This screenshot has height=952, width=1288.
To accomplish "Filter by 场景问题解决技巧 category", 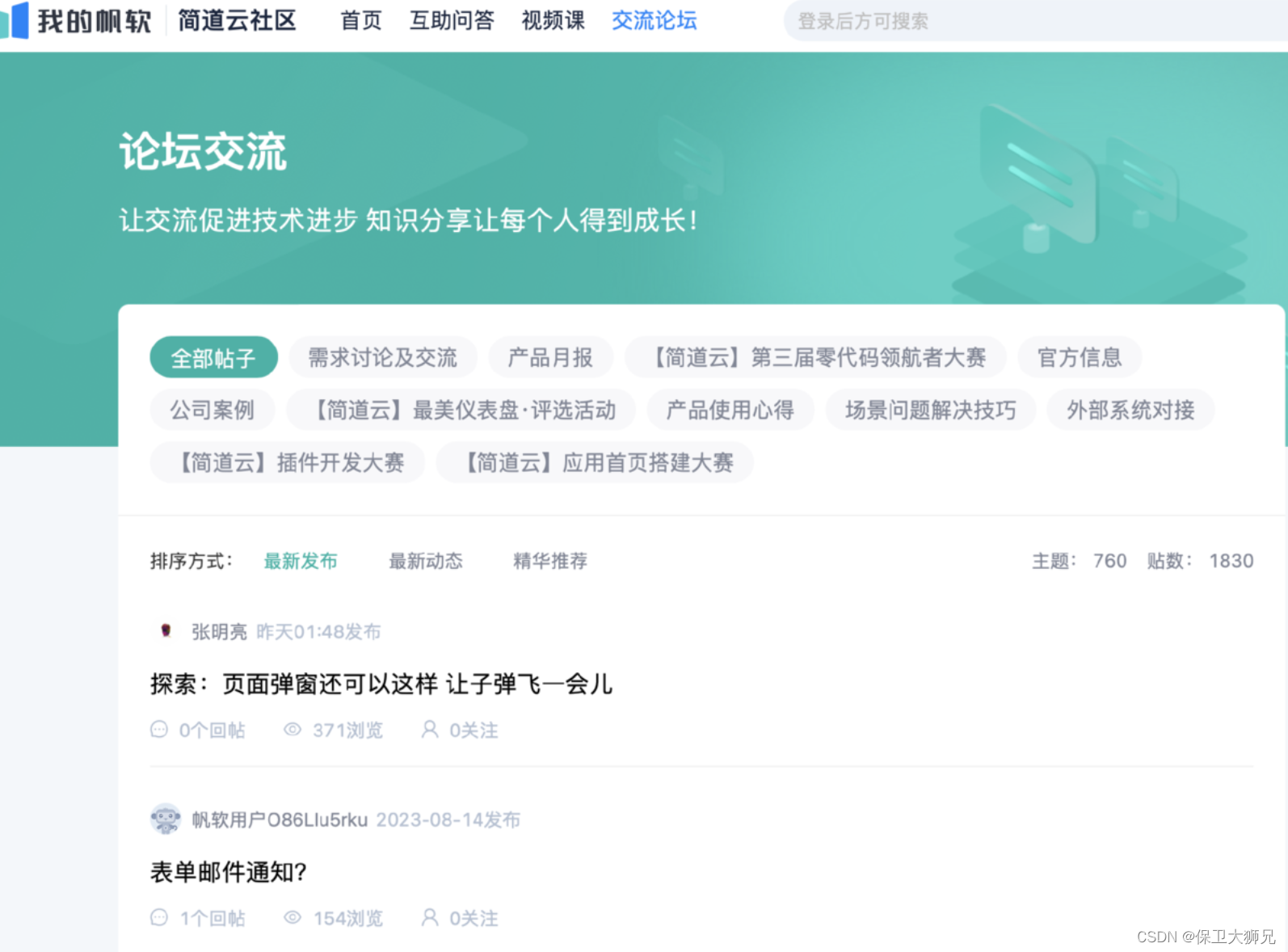I will [x=931, y=410].
